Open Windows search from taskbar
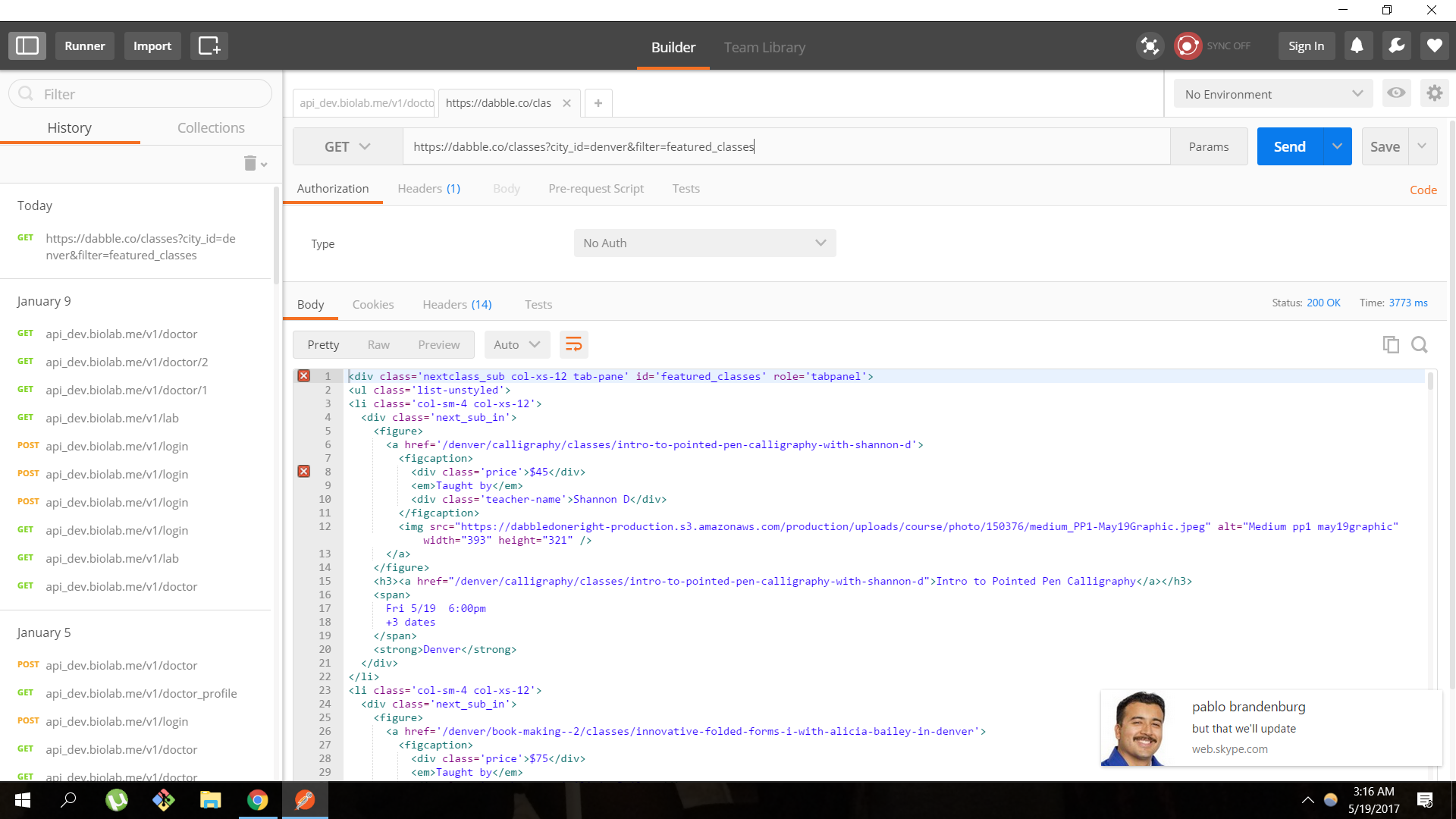 click(68, 800)
